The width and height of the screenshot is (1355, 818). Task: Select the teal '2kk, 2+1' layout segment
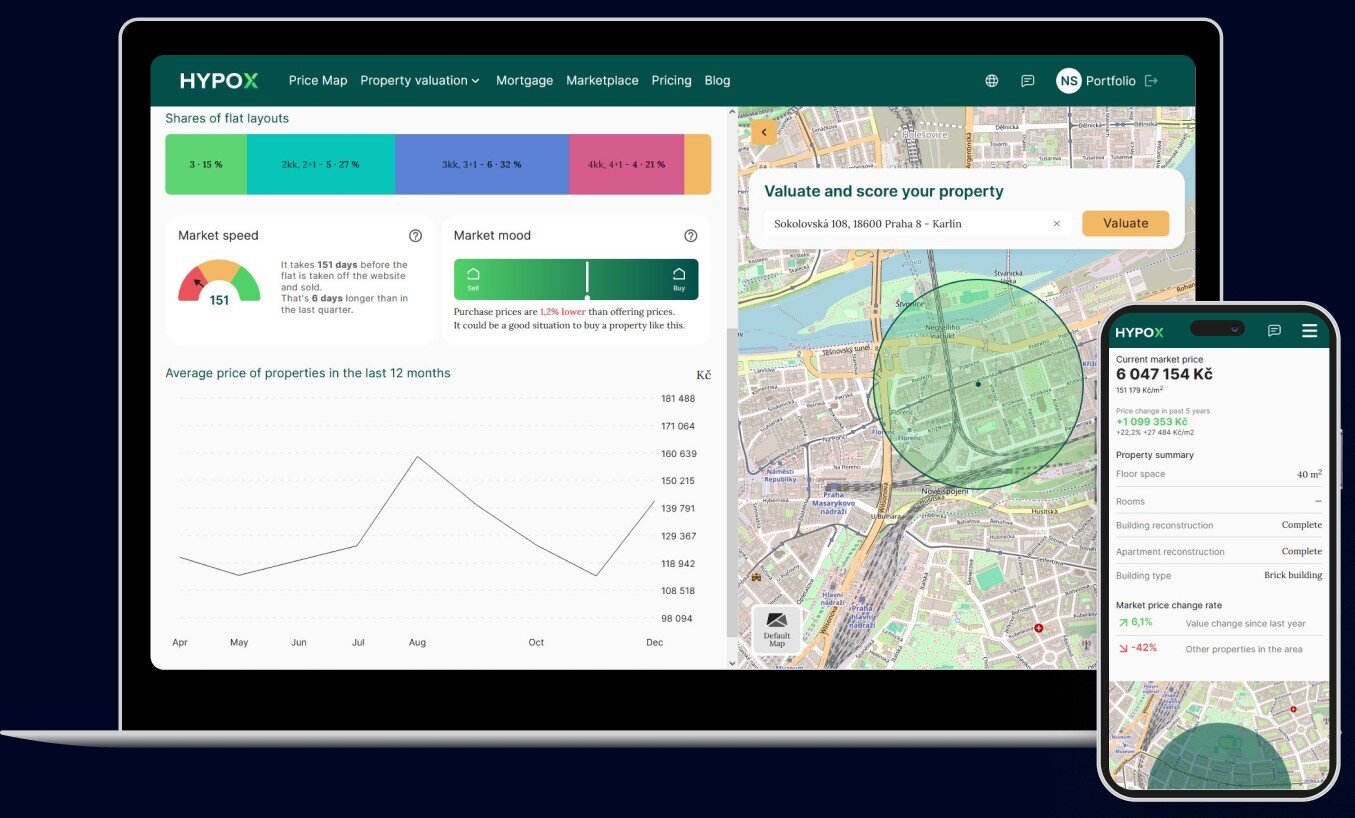321,164
